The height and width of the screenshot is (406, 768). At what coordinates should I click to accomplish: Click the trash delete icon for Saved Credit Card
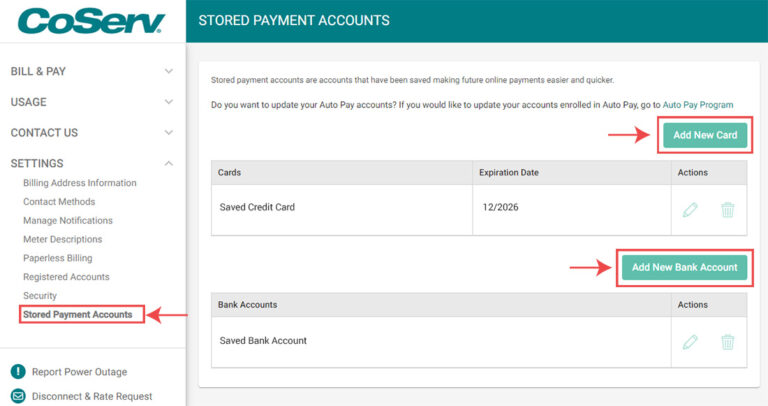(x=728, y=210)
